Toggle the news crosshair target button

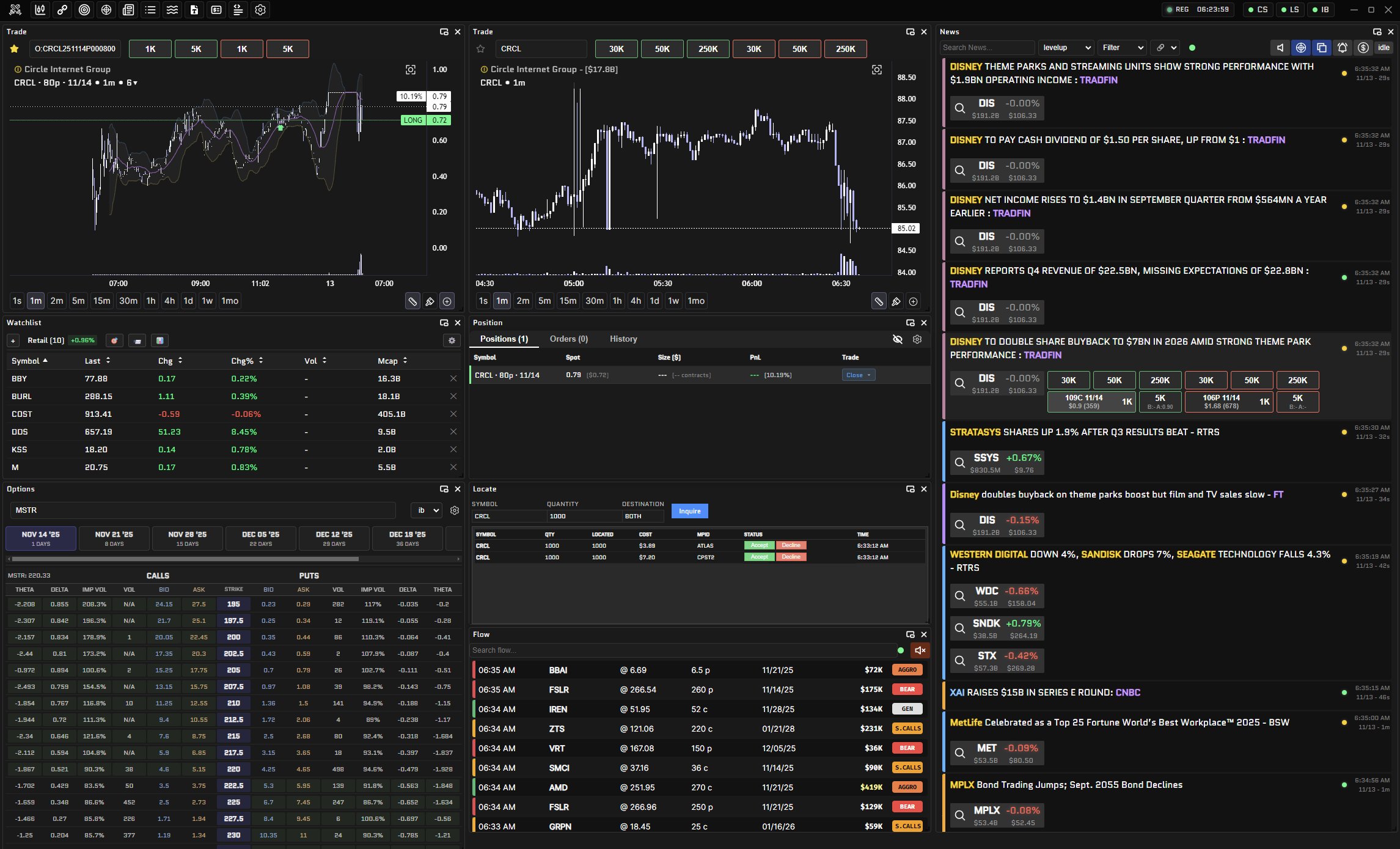pyautogui.click(x=1301, y=48)
